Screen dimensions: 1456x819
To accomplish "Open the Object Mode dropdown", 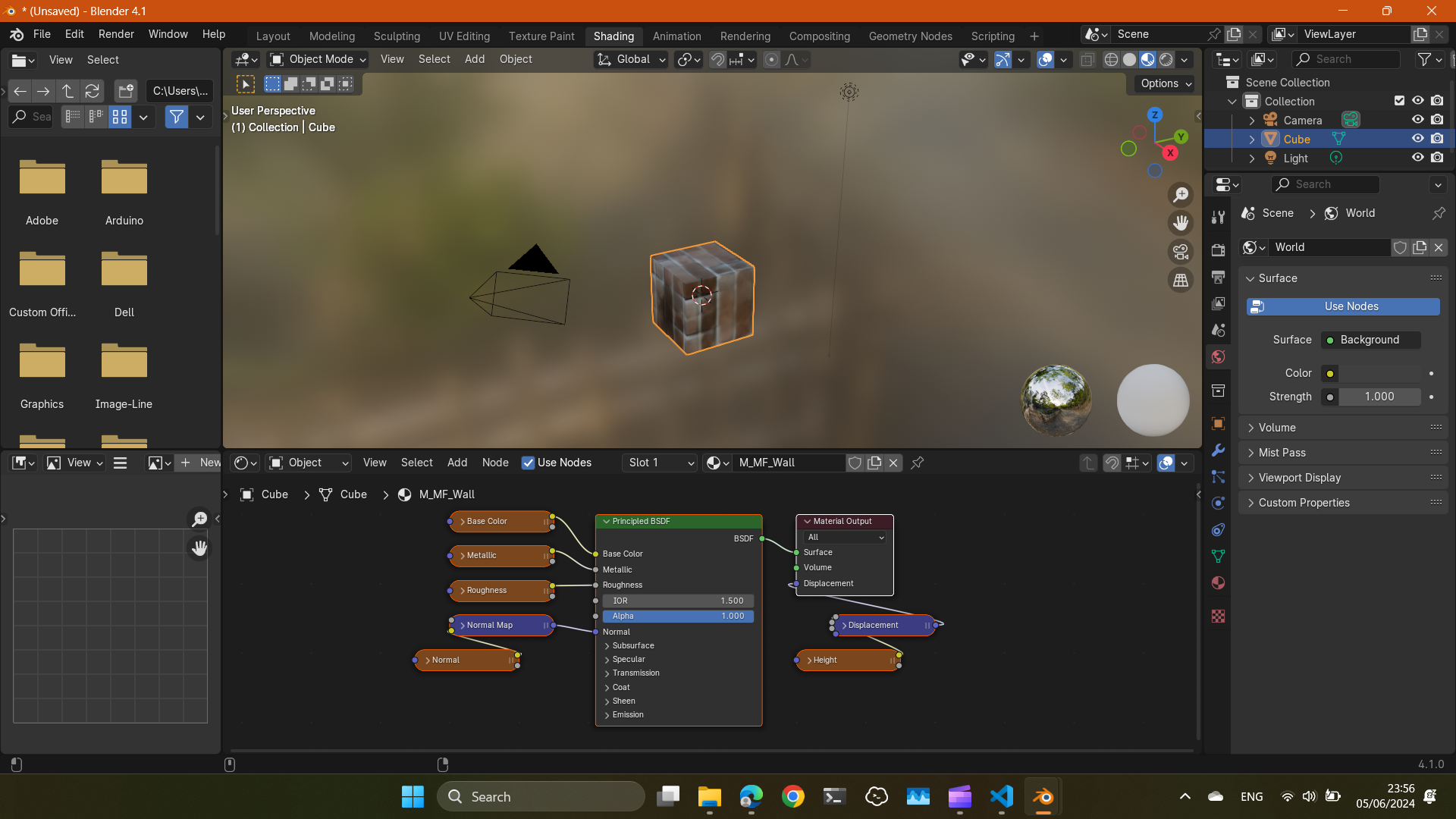I will tap(318, 59).
